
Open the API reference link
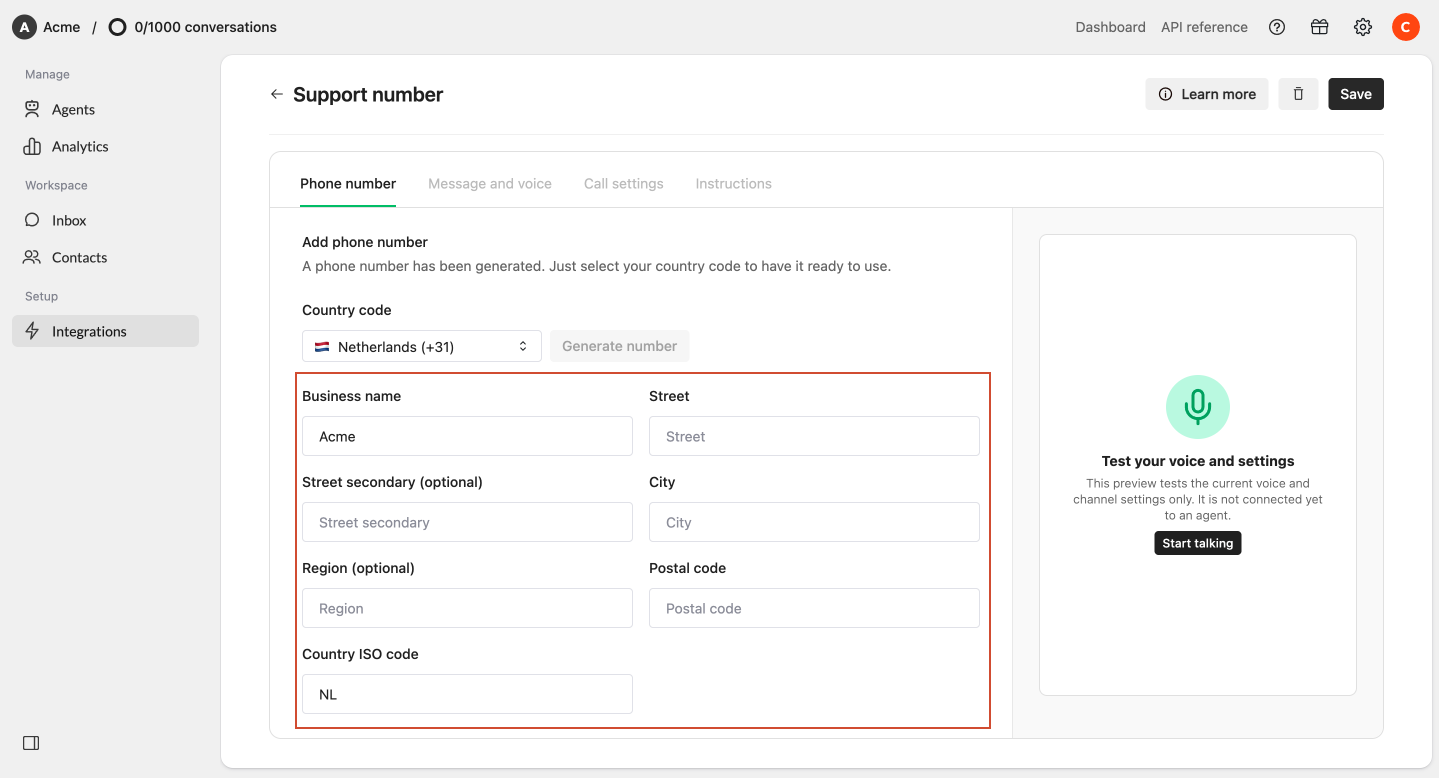click(x=1204, y=27)
